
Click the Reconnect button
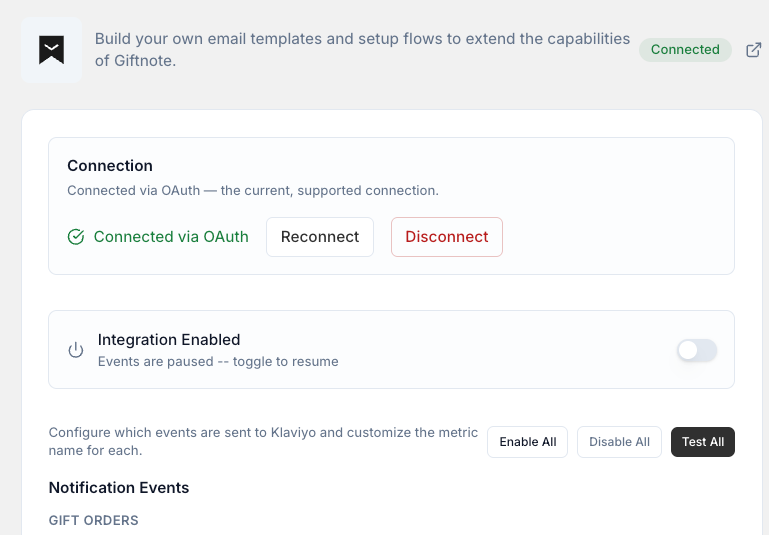[x=320, y=237]
